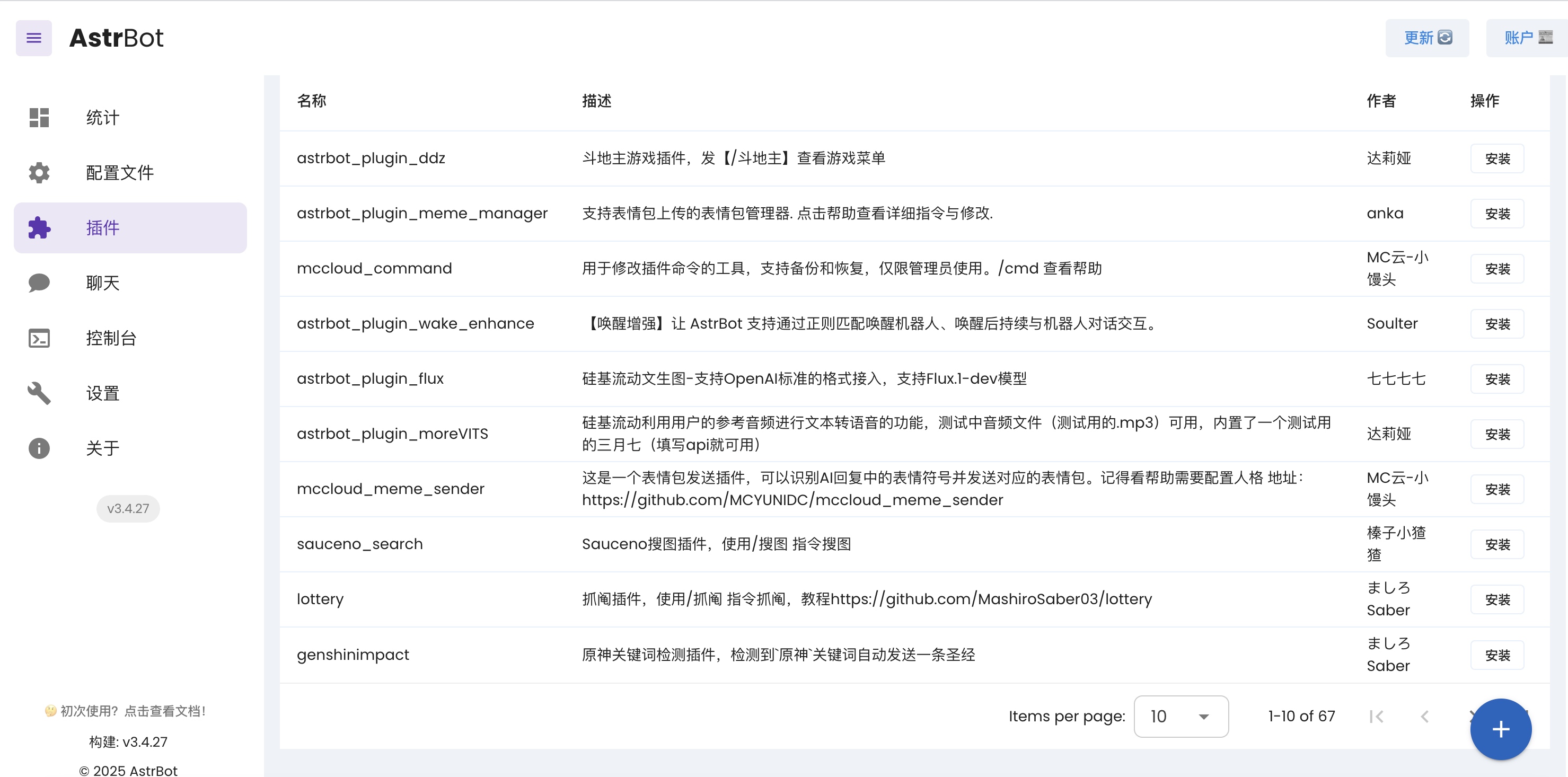Click the 描述 column header
The width and height of the screenshot is (1568, 777).
pyautogui.click(x=596, y=101)
